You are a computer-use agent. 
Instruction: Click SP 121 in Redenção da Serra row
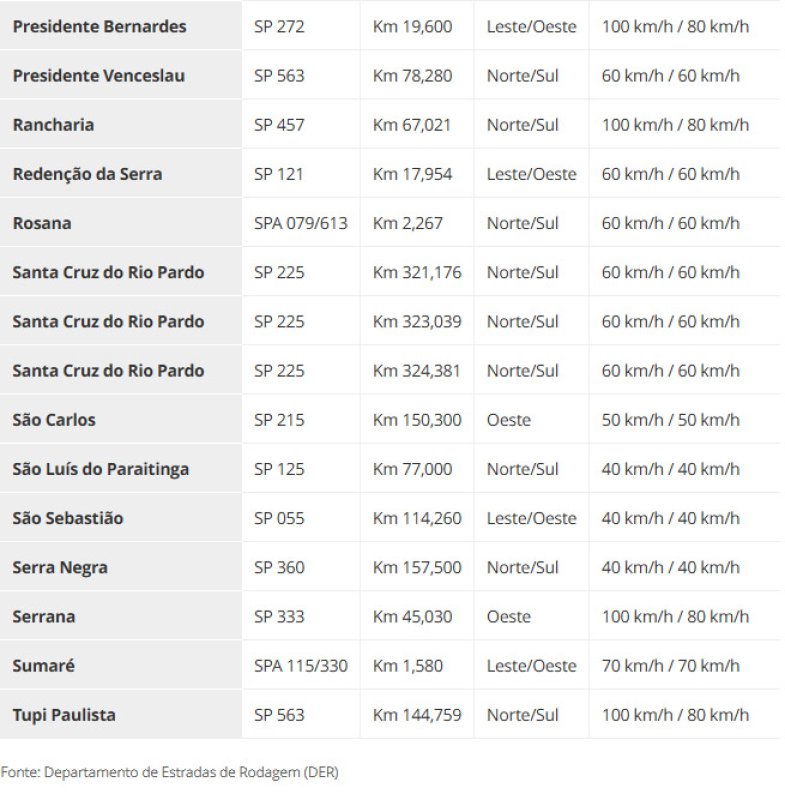click(279, 174)
